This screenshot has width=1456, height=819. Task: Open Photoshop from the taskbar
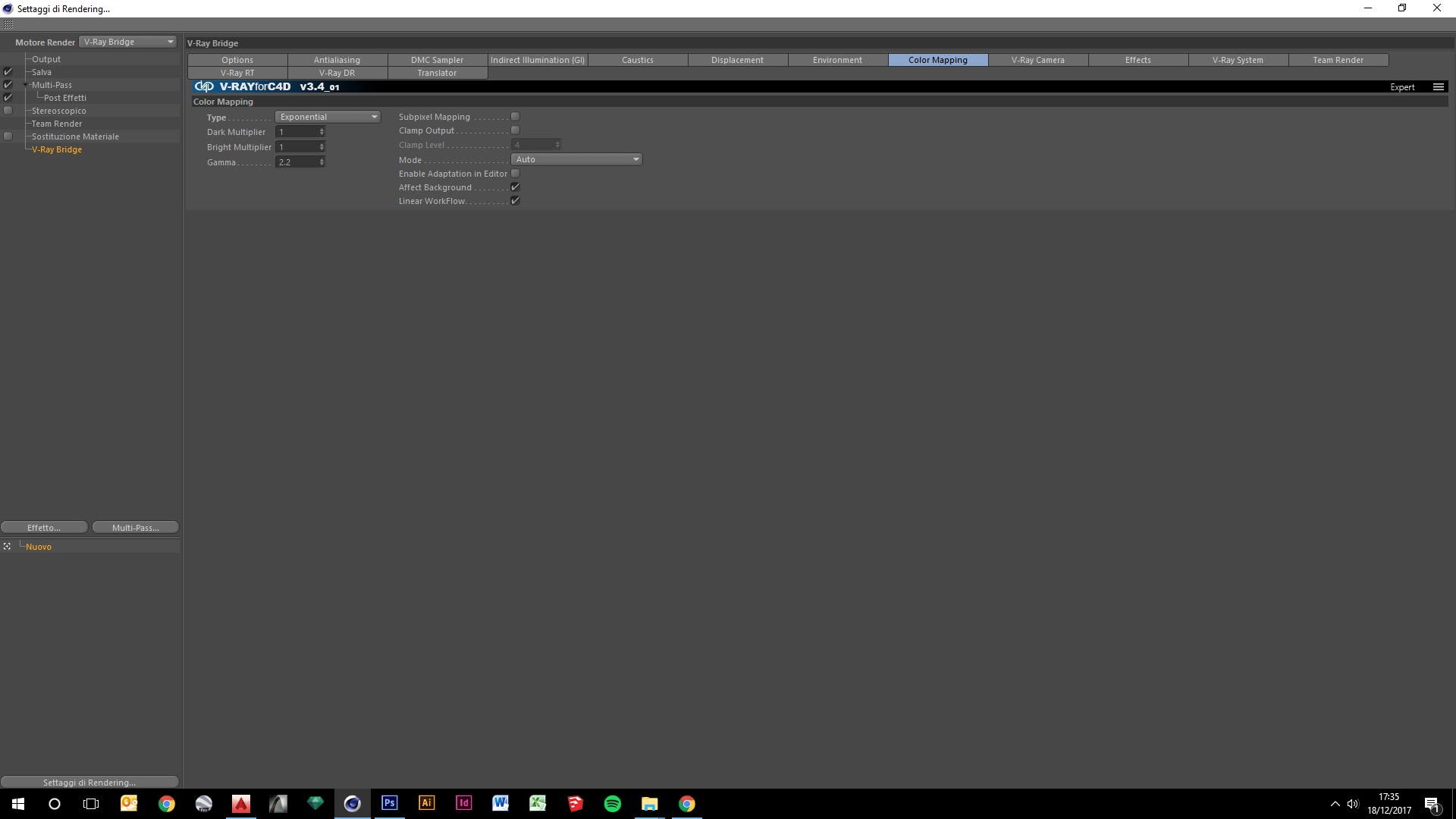[x=389, y=803]
